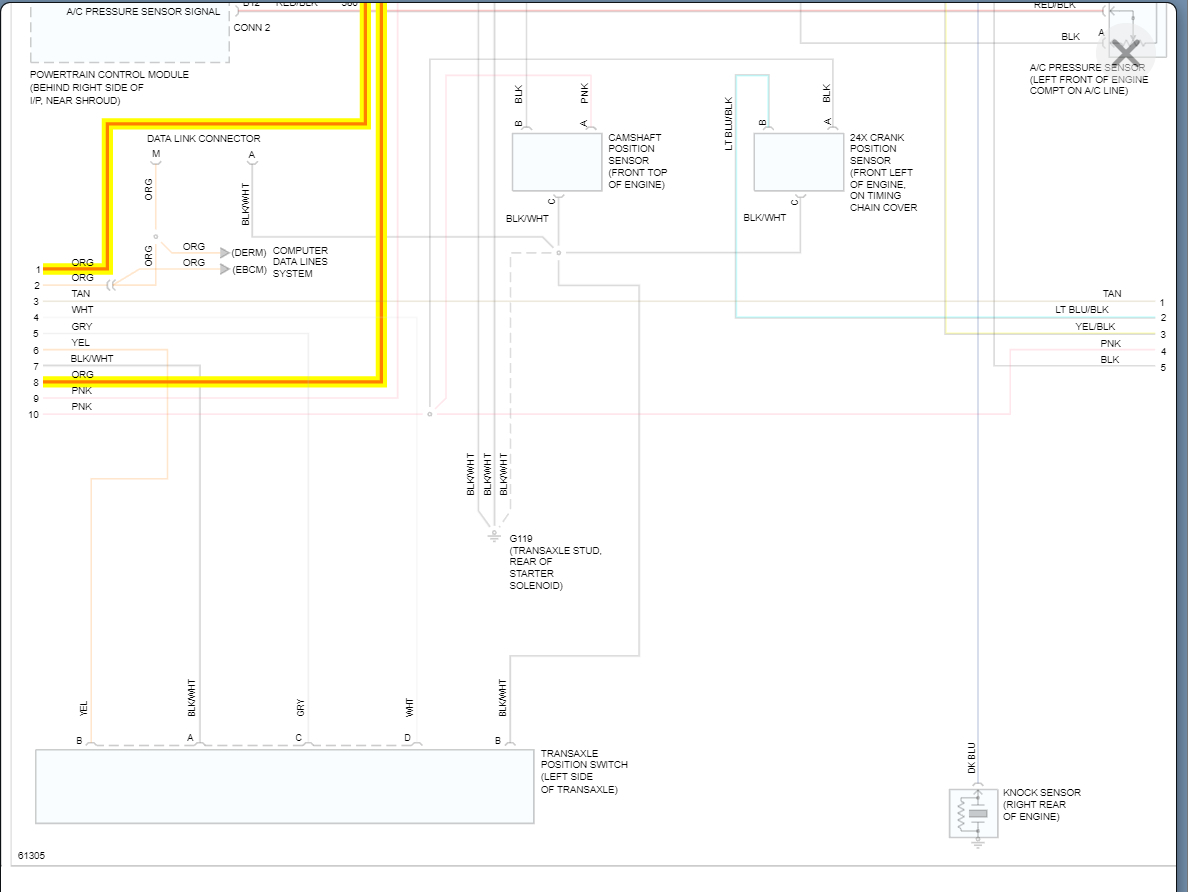The height and width of the screenshot is (892, 1188).
Task: Select the DATA LINK CONNECTOR label
Action: coord(204,139)
